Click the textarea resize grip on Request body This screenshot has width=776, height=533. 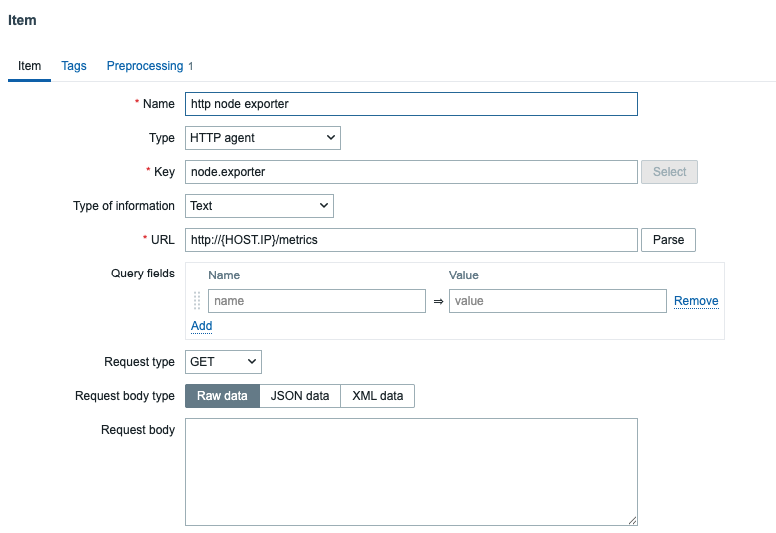(x=632, y=520)
